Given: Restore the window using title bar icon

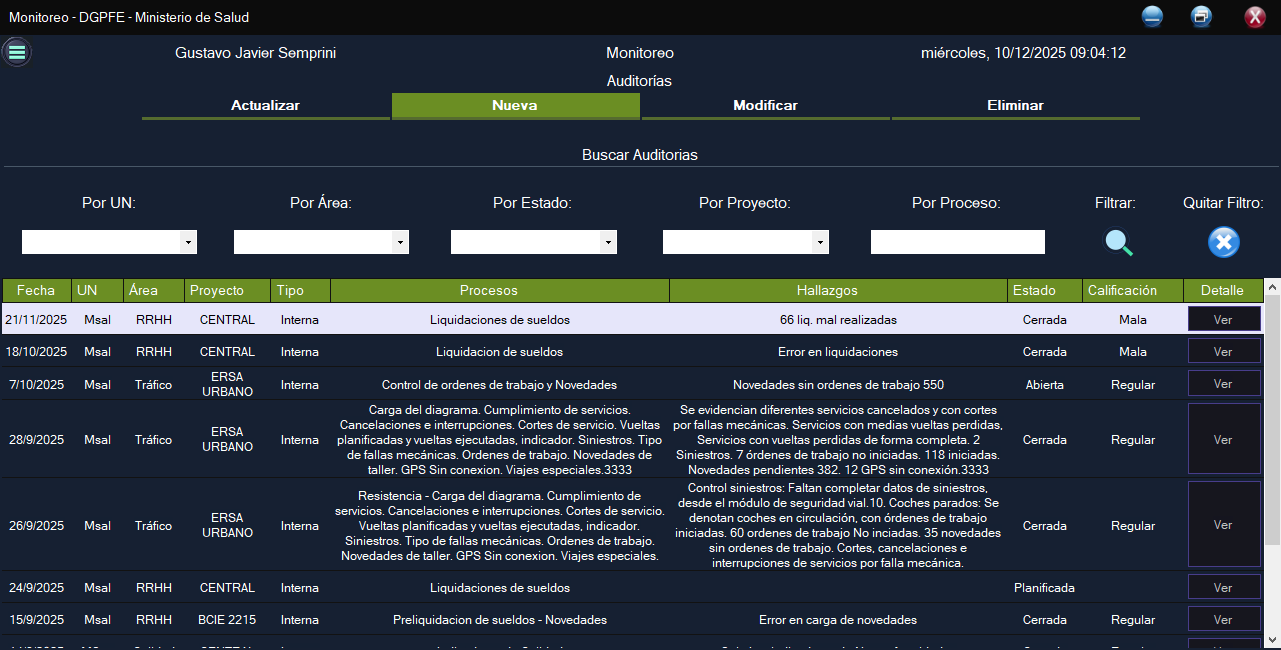Looking at the screenshot, I should [1201, 17].
